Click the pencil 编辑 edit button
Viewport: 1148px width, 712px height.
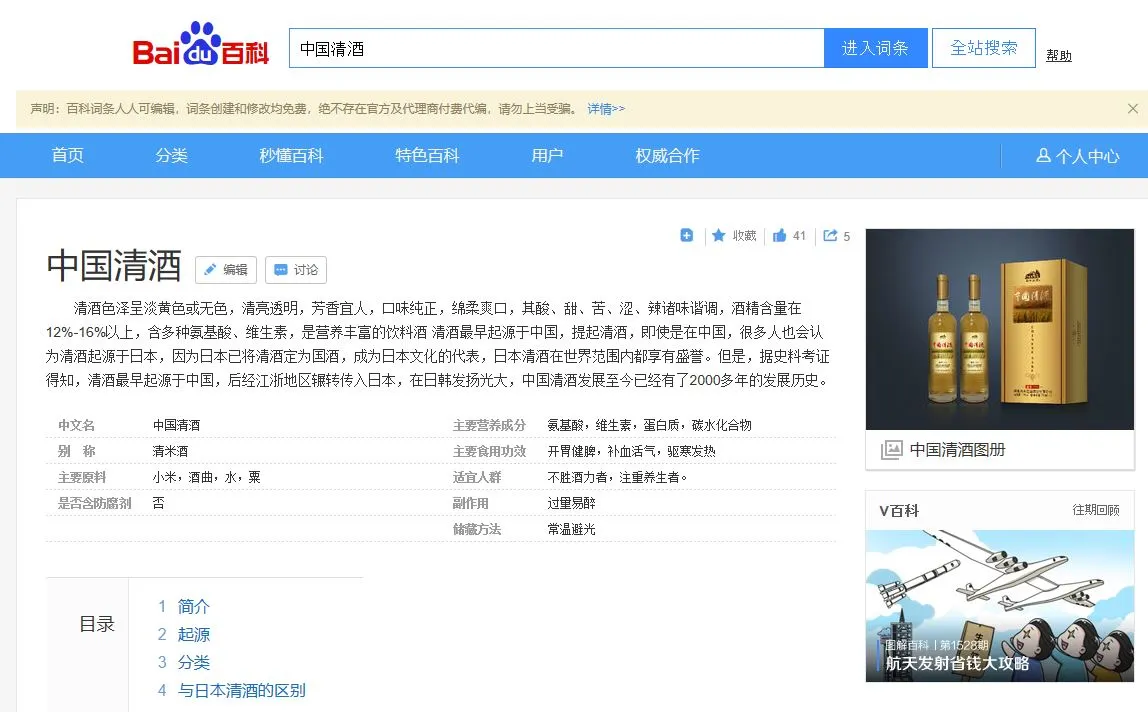tap(226, 270)
